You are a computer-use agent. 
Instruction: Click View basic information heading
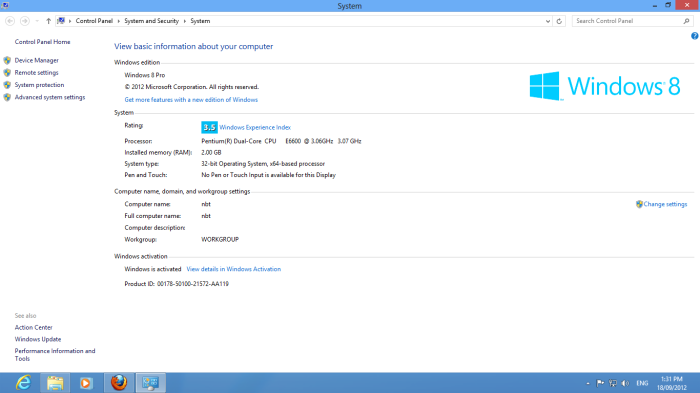(193, 46)
